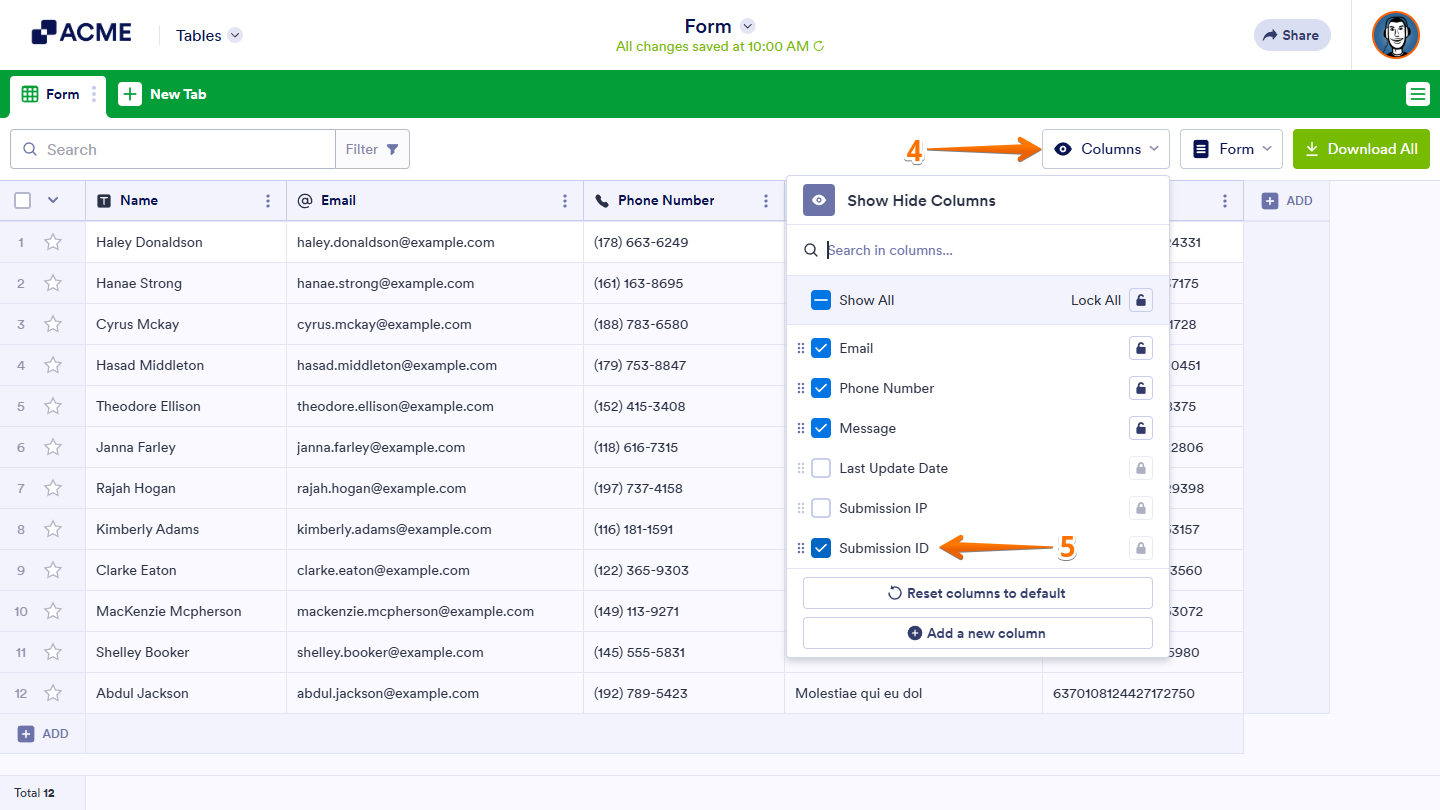Click the lock icon for Message column
The height and width of the screenshot is (810, 1440).
point(1140,428)
